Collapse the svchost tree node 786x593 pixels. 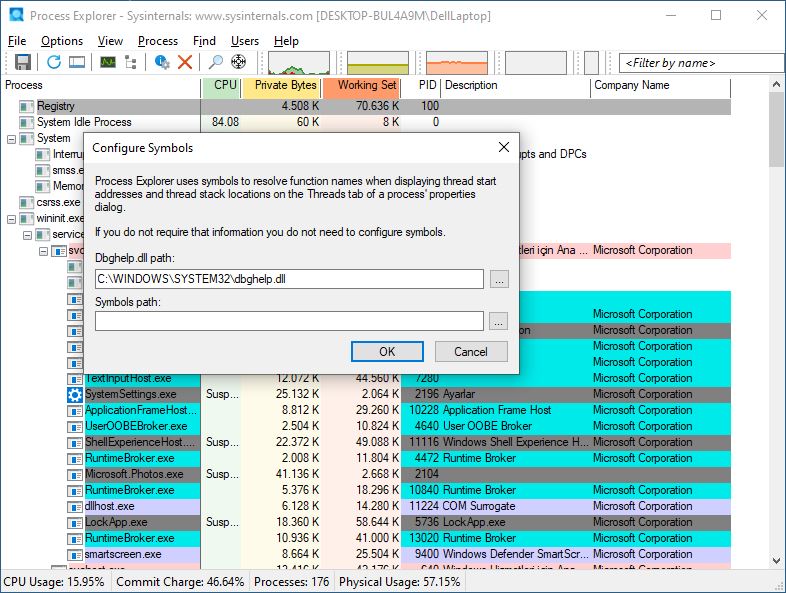pyautogui.click(x=43, y=251)
